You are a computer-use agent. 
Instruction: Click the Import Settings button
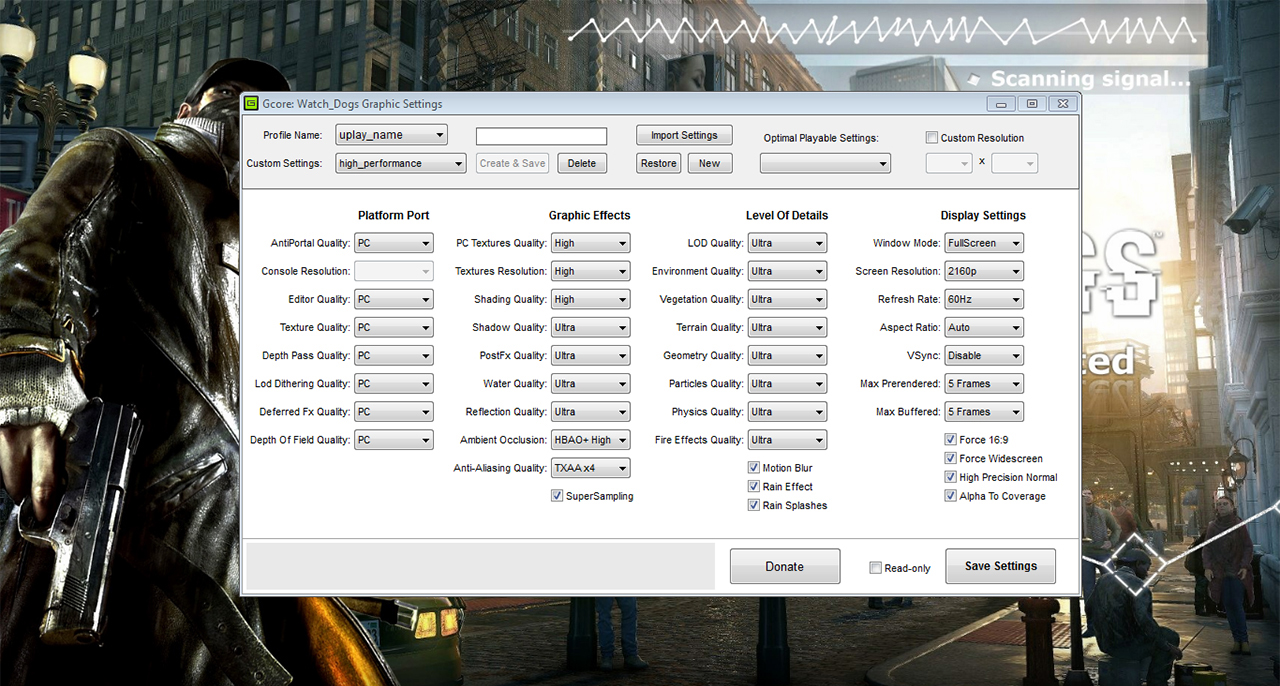click(684, 135)
